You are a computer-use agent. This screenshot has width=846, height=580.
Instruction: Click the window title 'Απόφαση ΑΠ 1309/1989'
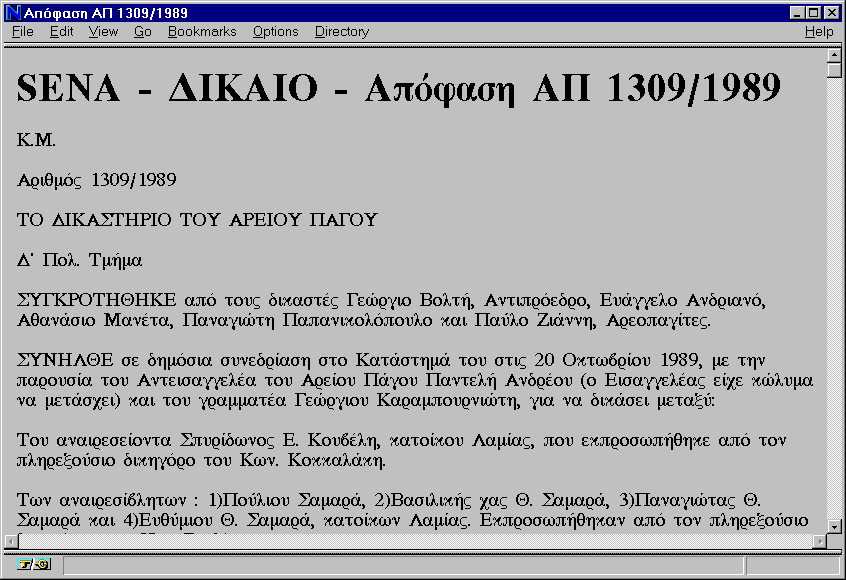tap(106, 13)
